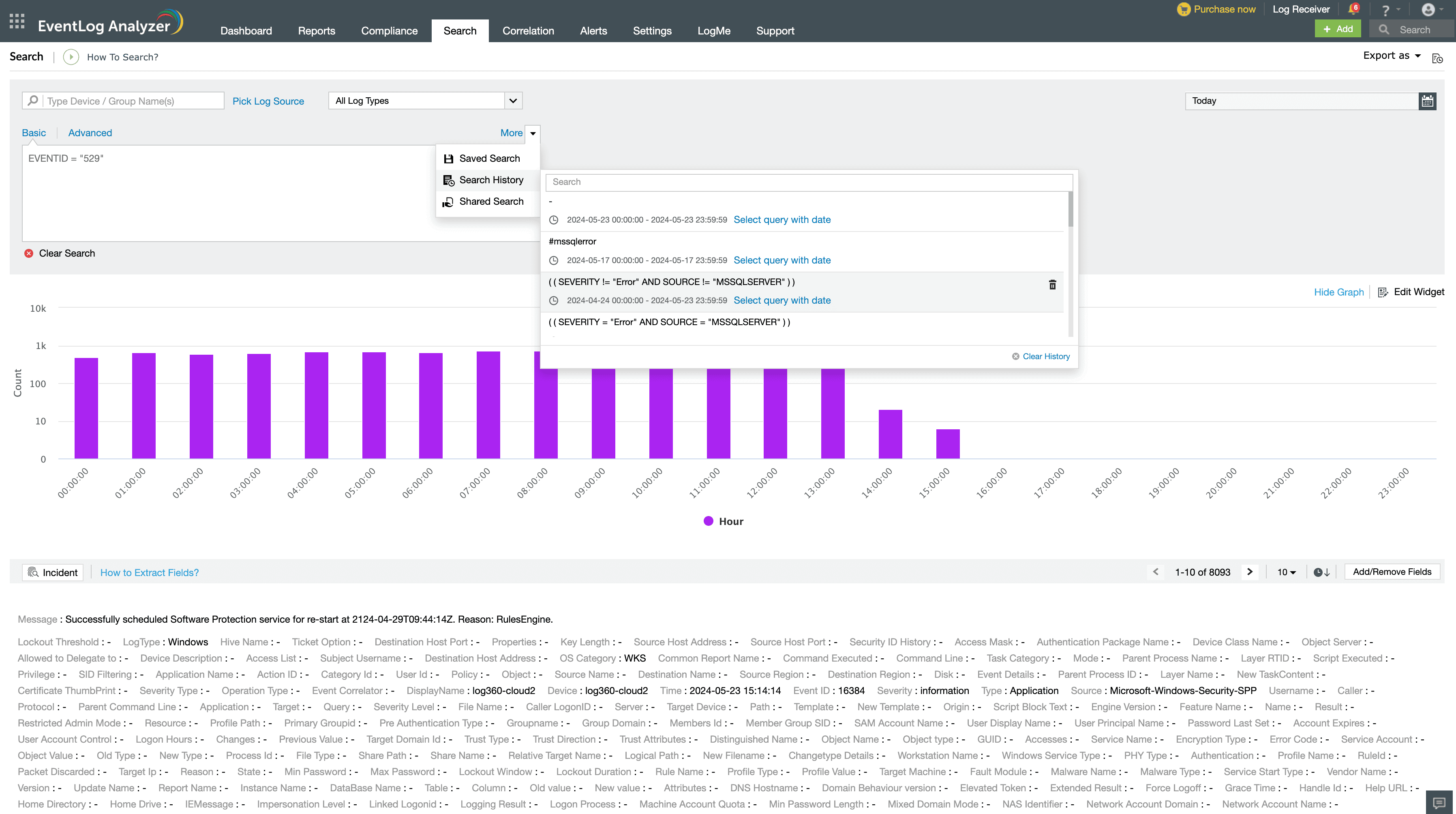Switch to Advanced search mode
This screenshot has width=1456, height=814.
[x=90, y=133]
